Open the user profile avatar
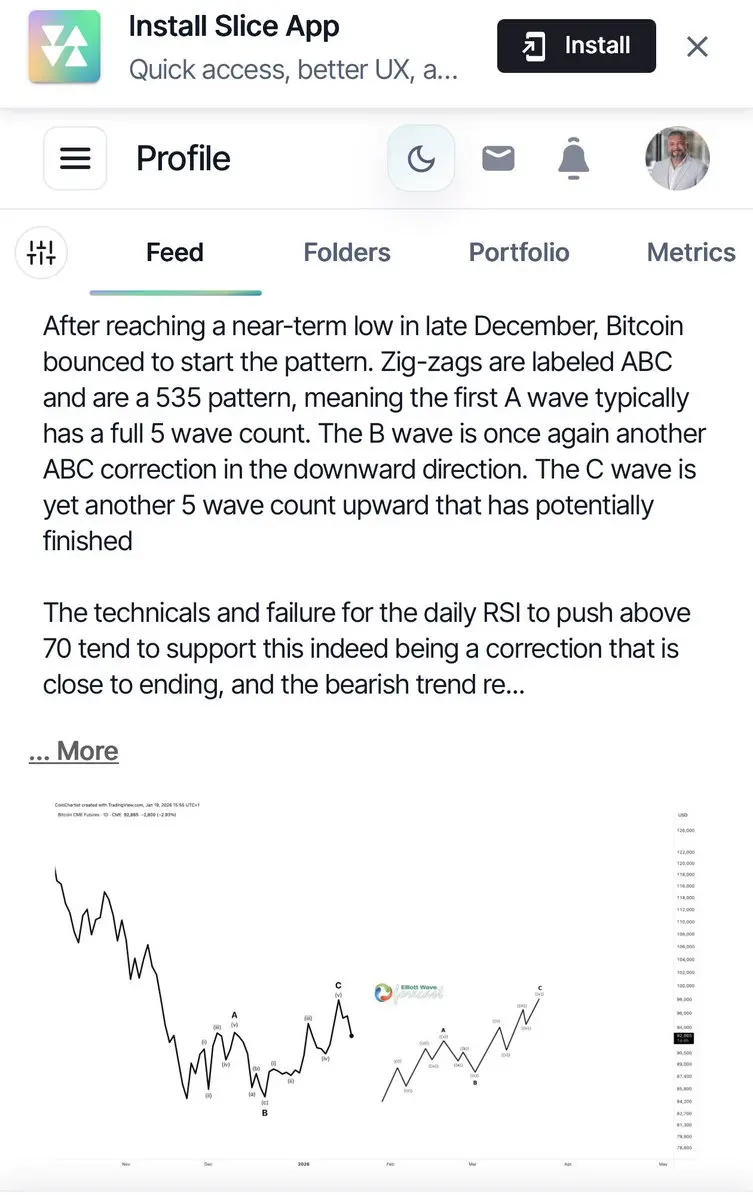This screenshot has width=753, height=1199. point(677,158)
